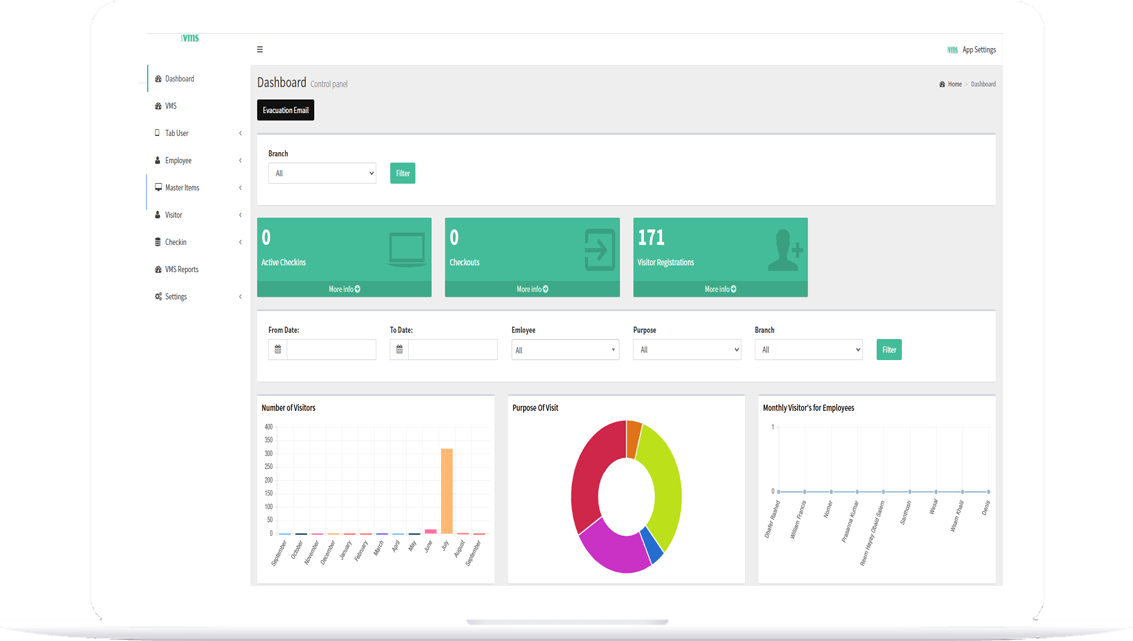
Task: Open the Purpose filter dropdown
Action: point(686,349)
